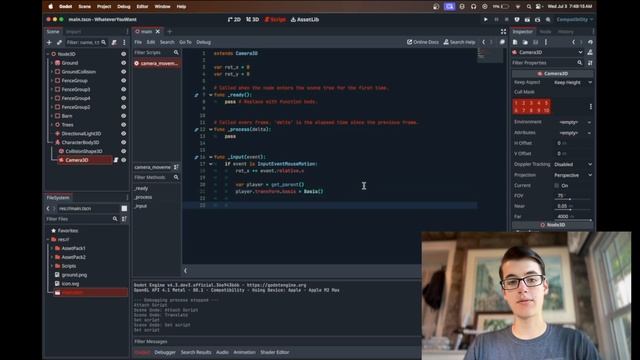Viewport: 640px width, 360px height.
Task: Fold the _input function at line 16
Action: [211, 157]
